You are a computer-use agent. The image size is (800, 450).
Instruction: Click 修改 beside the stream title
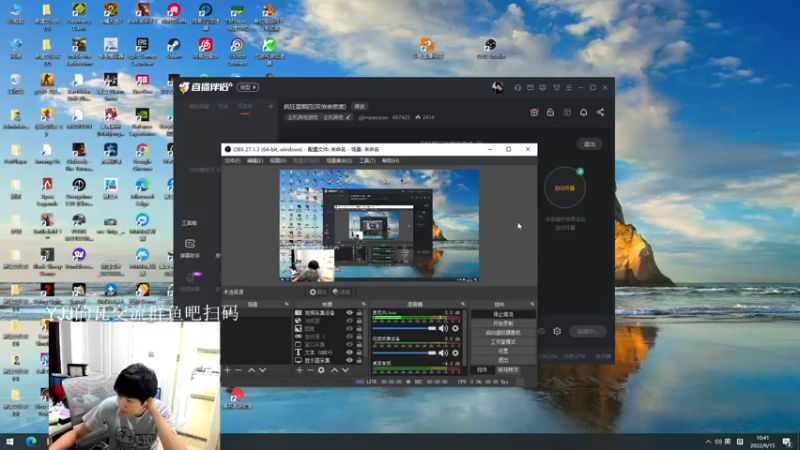[x=360, y=107]
